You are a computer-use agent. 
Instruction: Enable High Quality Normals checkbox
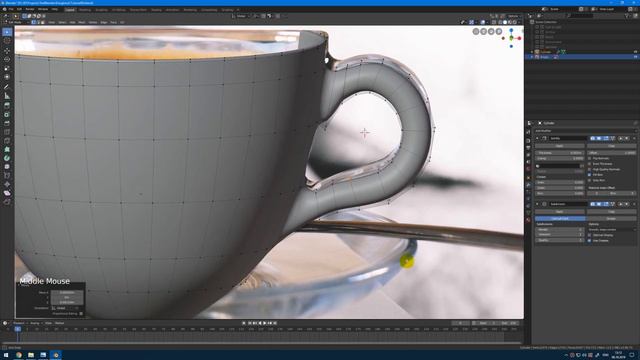[x=589, y=169]
